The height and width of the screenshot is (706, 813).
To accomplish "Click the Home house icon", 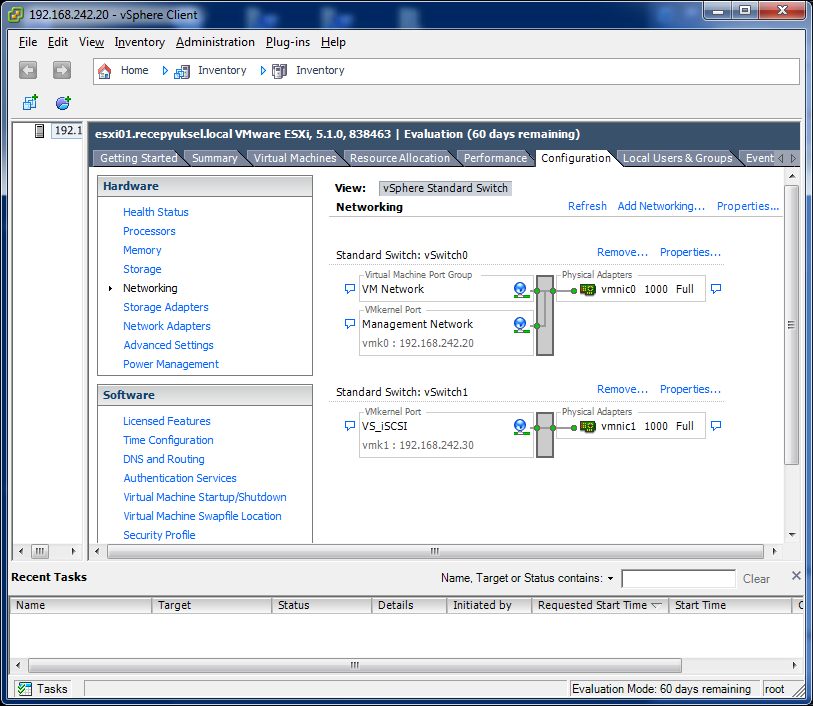I will 105,71.
